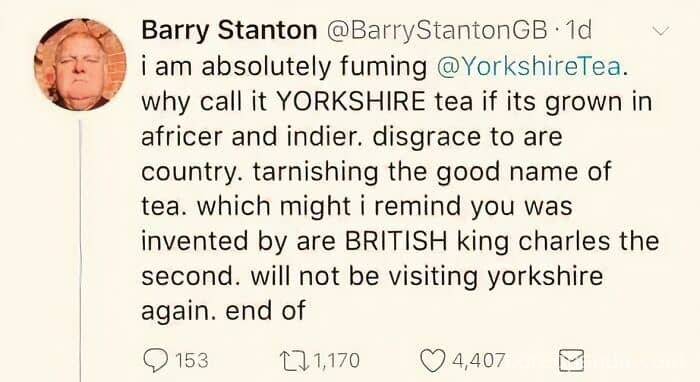Visit the @BarryStantonGB handle
This screenshot has width=700, height=382.
(x=437, y=30)
